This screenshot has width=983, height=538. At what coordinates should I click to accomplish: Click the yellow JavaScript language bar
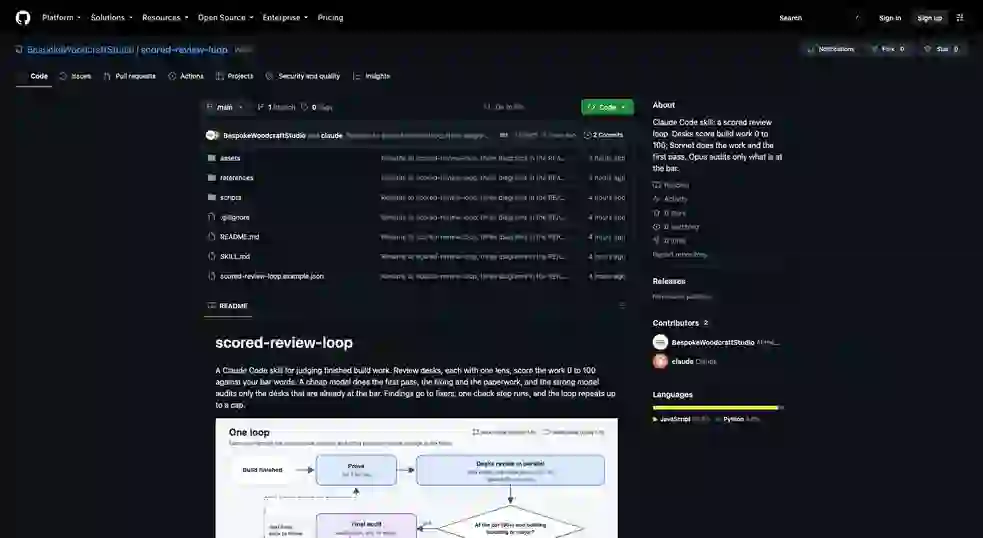[x=715, y=408]
